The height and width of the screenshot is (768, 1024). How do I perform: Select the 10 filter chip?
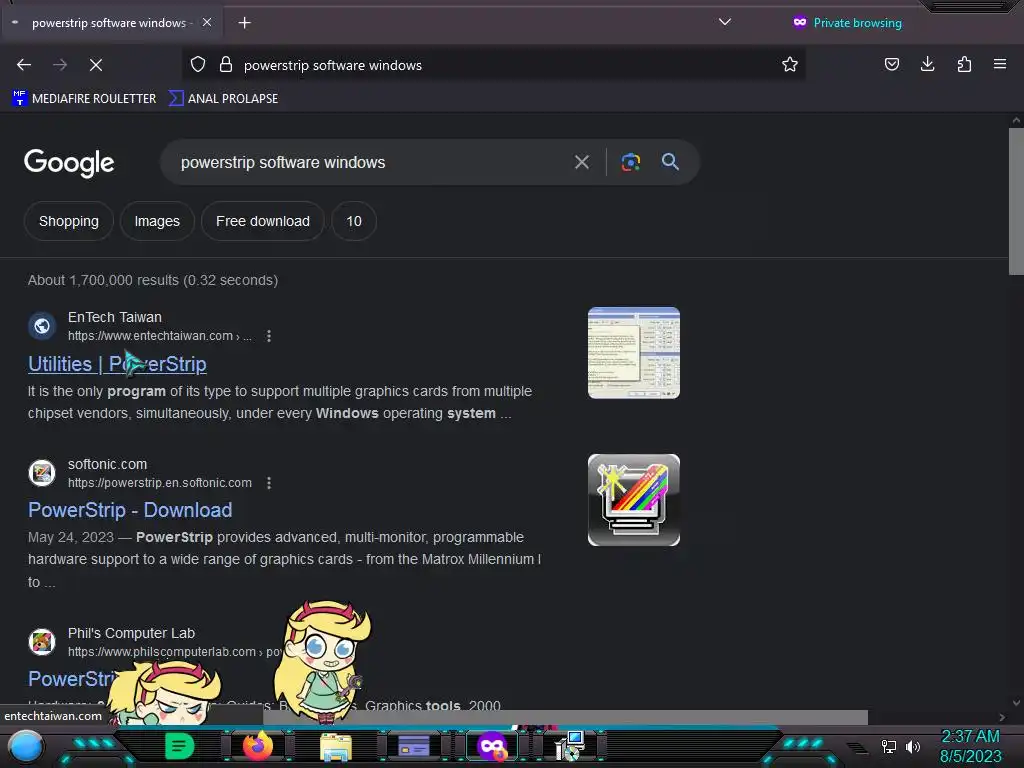coord(354,221)
